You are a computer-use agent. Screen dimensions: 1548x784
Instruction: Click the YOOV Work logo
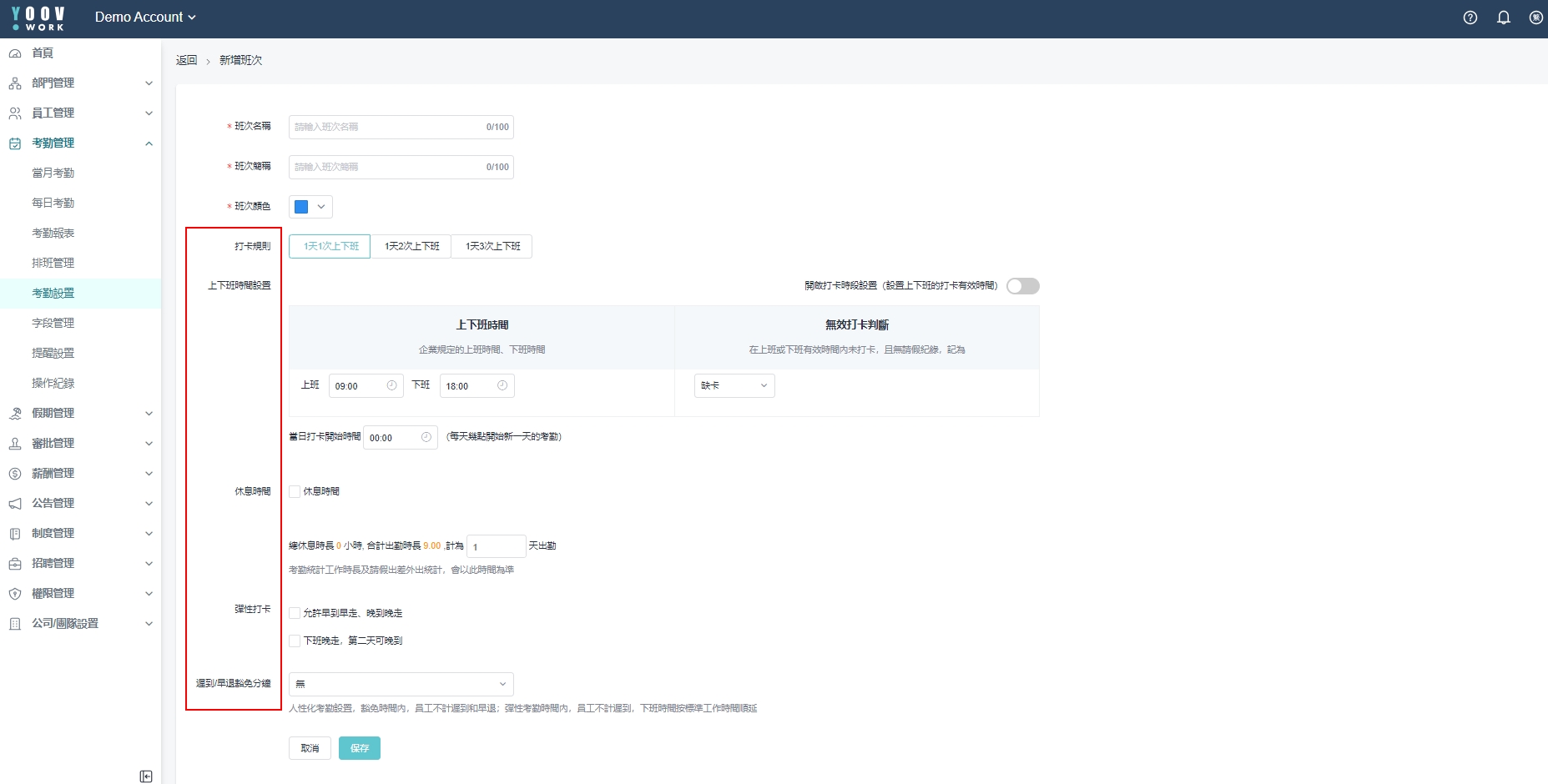pyautogui.click(x=38, y=18)
